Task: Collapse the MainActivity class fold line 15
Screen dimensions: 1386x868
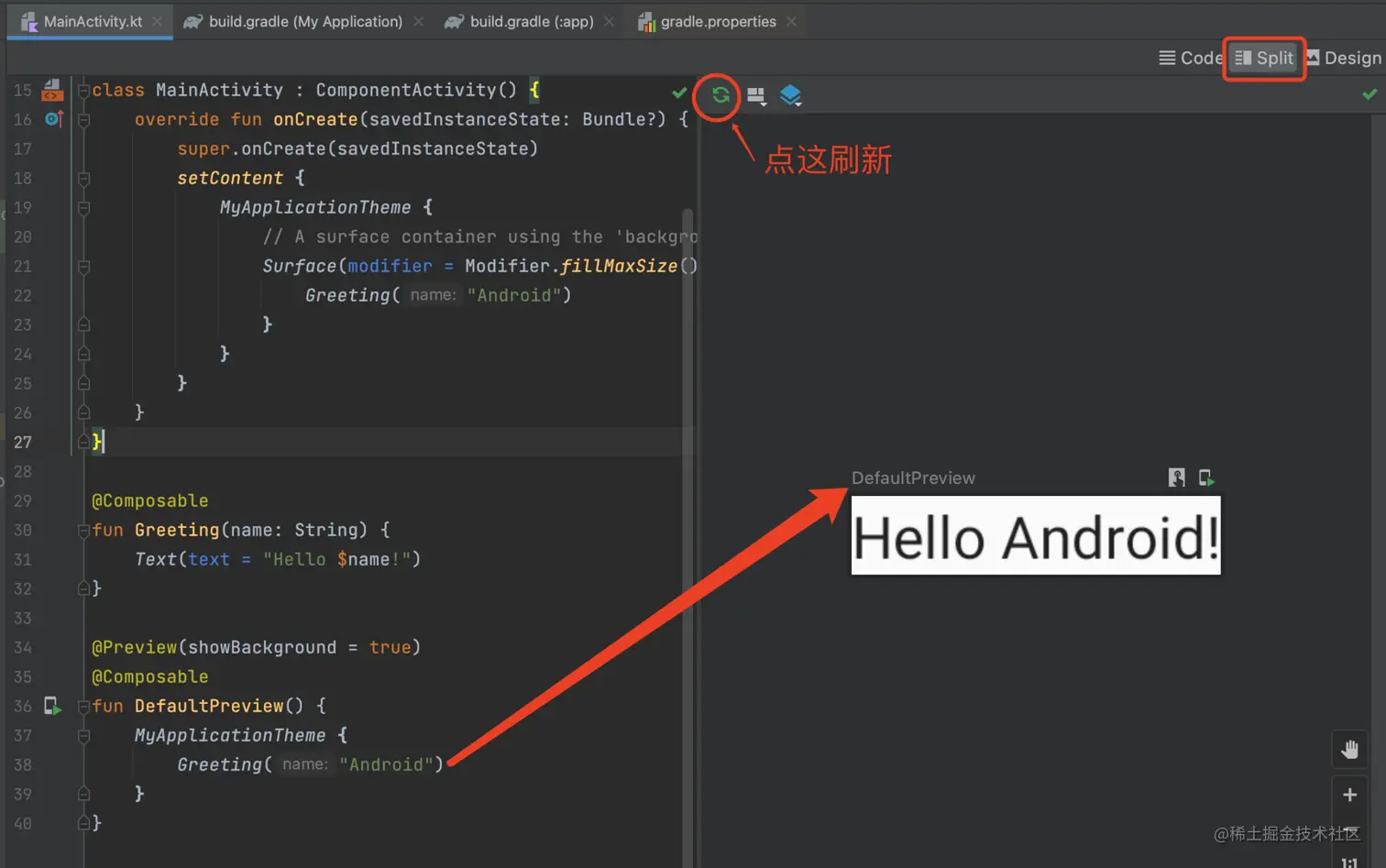Action: pyautogui.click(x=83, y=90)
